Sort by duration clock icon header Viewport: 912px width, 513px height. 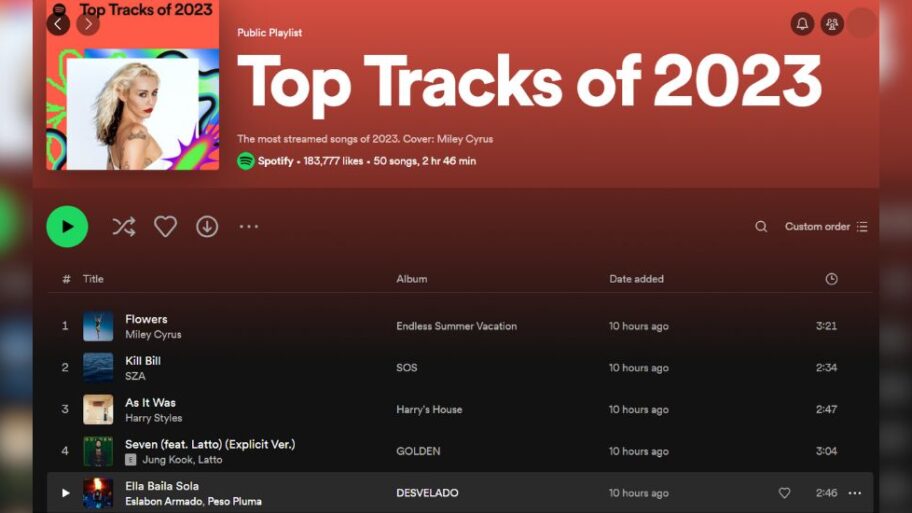(831, 279)
